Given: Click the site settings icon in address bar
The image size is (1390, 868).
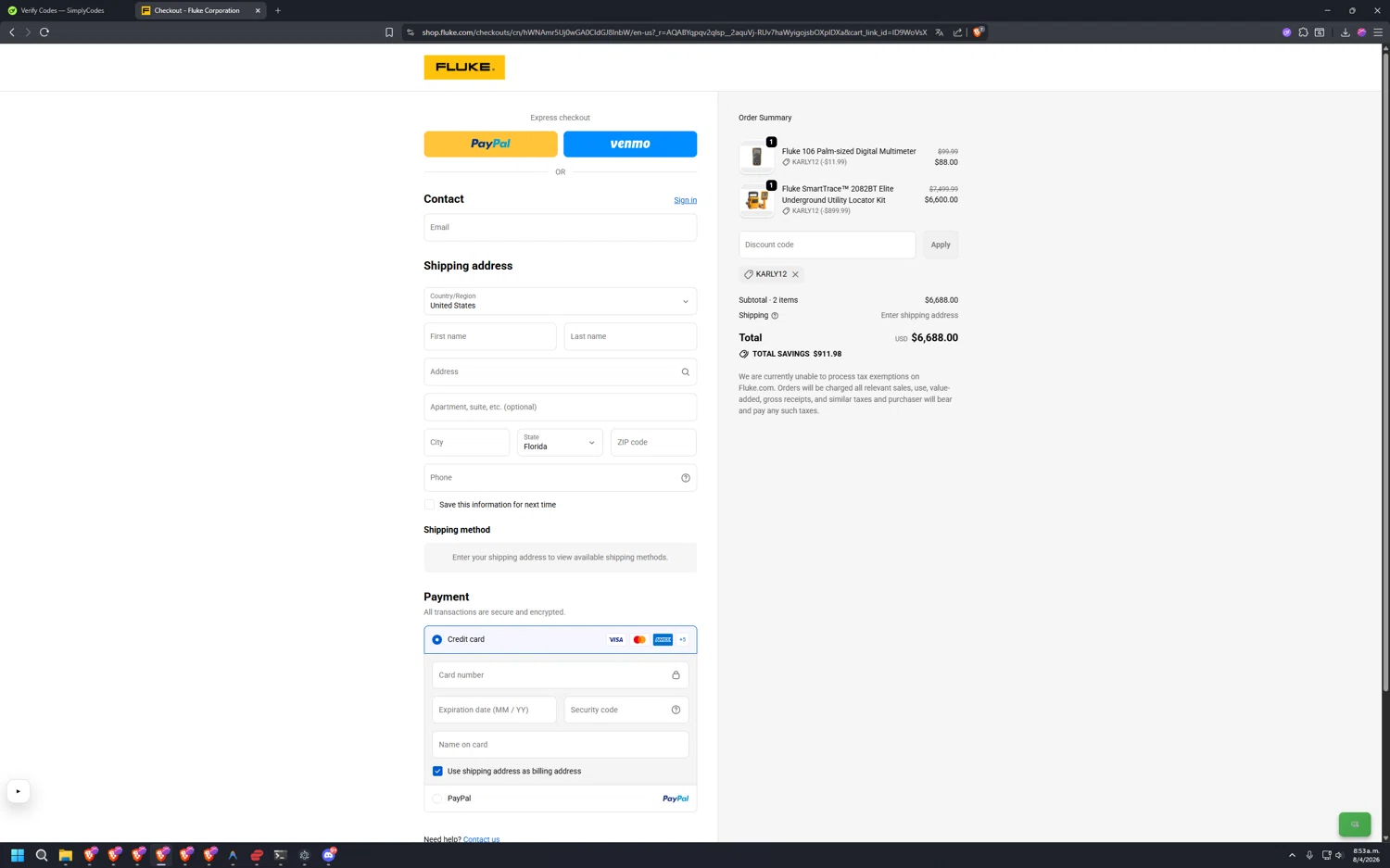Looking at the screenshot, I should (x=411, y=32).
